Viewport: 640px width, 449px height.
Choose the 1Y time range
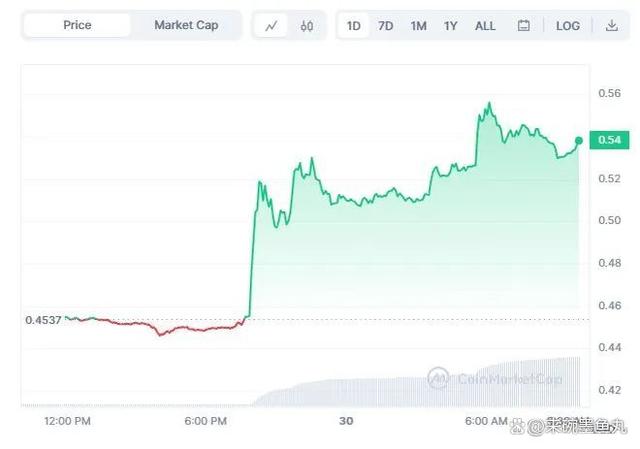click(x=450, y=26)
